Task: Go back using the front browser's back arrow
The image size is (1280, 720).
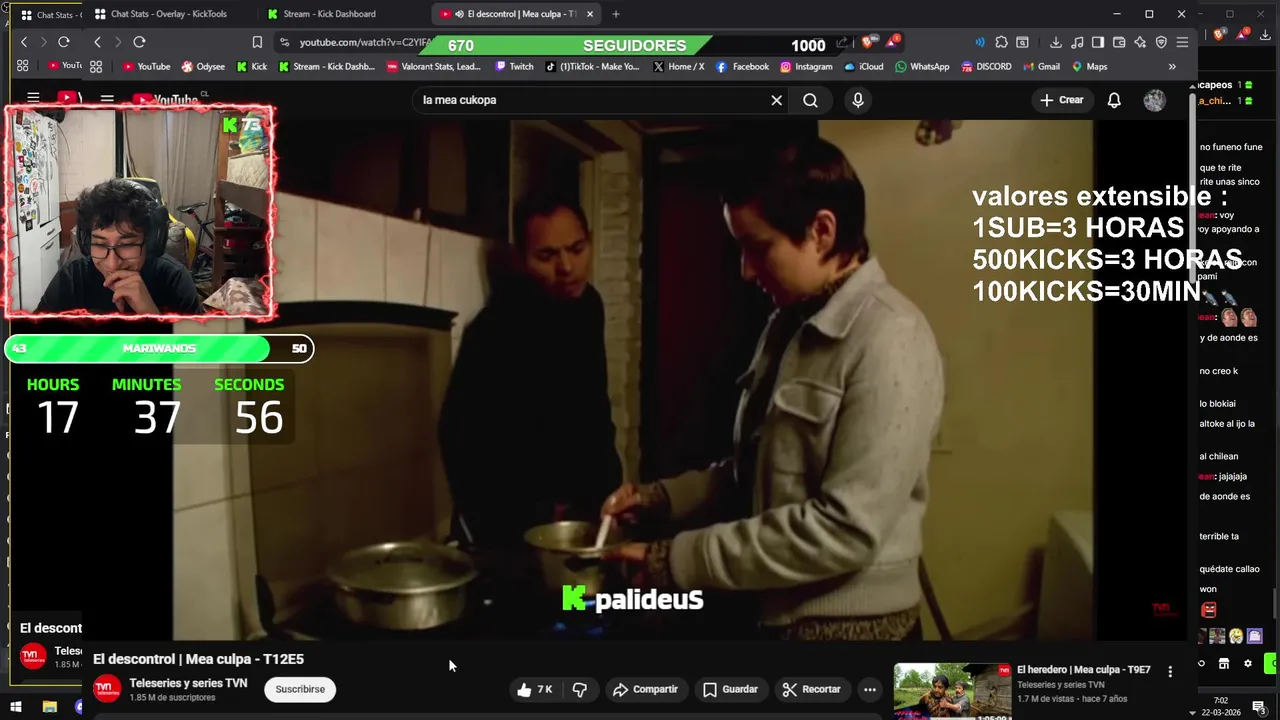Action: (97, 42)
